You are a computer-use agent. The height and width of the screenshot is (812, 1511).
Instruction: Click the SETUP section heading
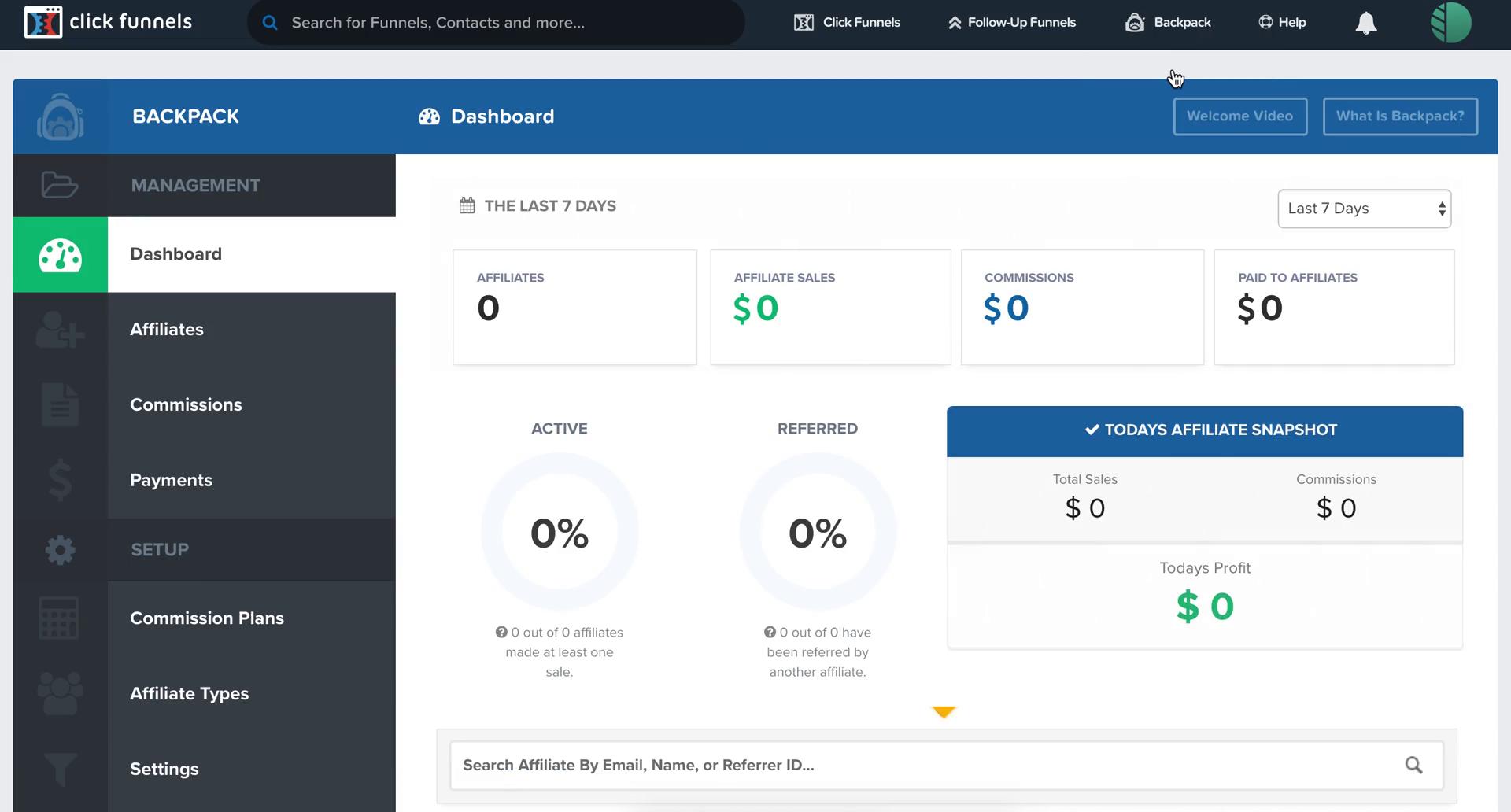point(160,550)
